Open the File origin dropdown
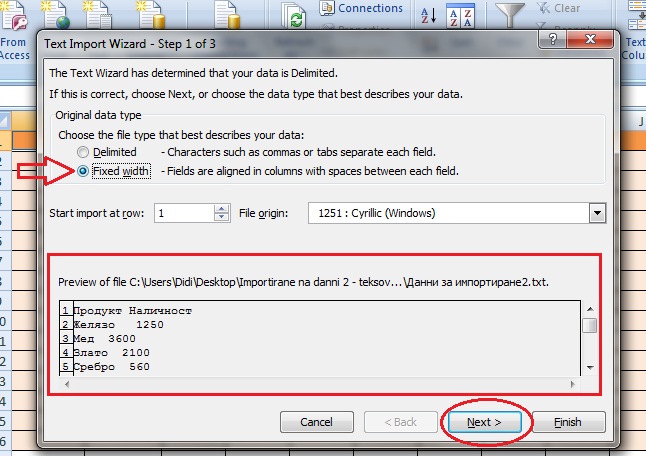The height and width of the screenshot is (456, 646). (598, 213)
